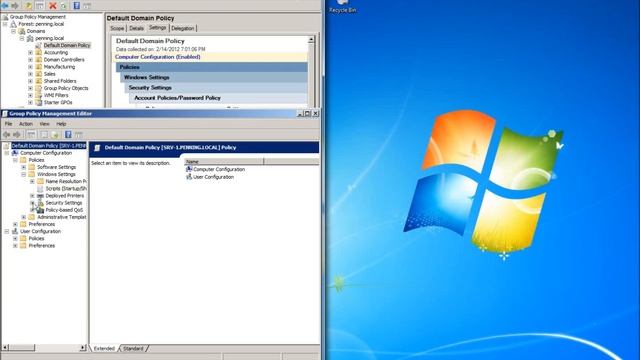
Task: Expand Preferences under Computer Configuration
Action: pyautogui.click(x=16, y=224)
